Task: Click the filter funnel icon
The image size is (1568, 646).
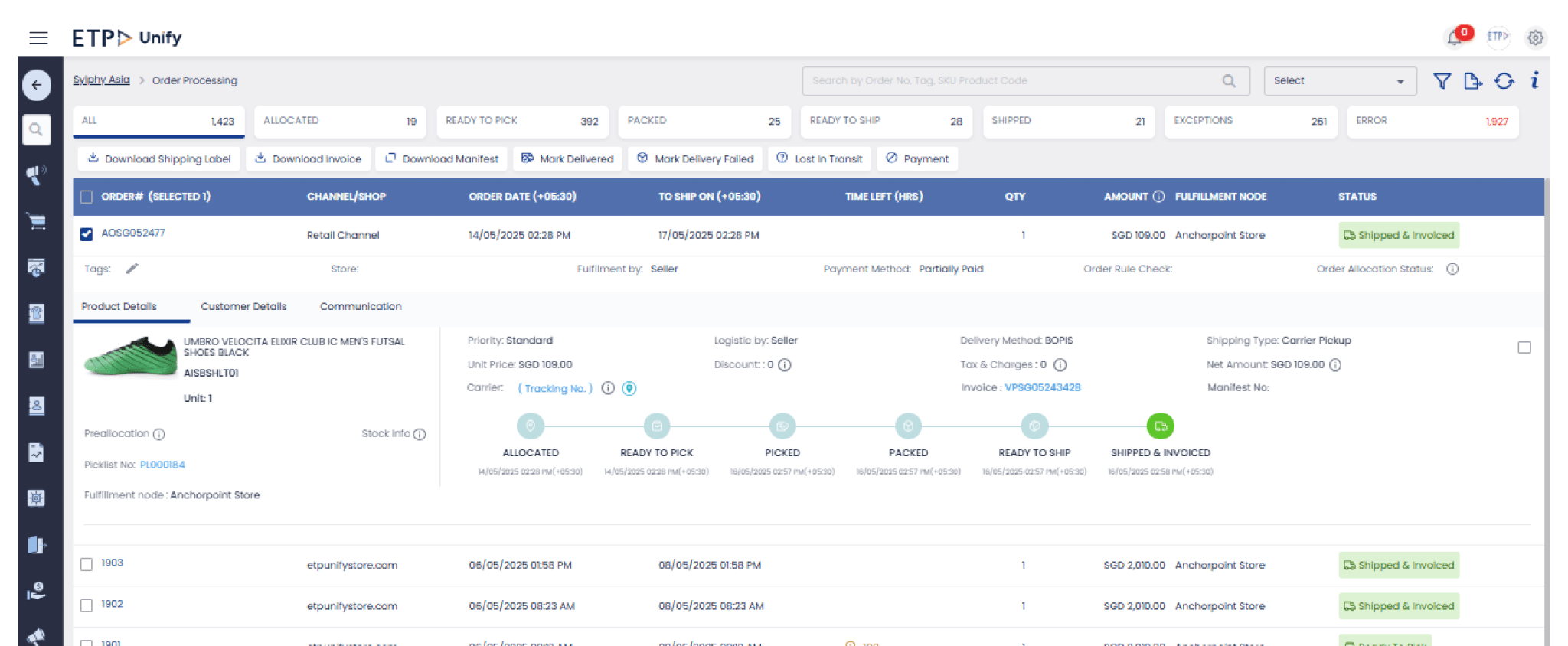Action: [x=1442, y=81]
